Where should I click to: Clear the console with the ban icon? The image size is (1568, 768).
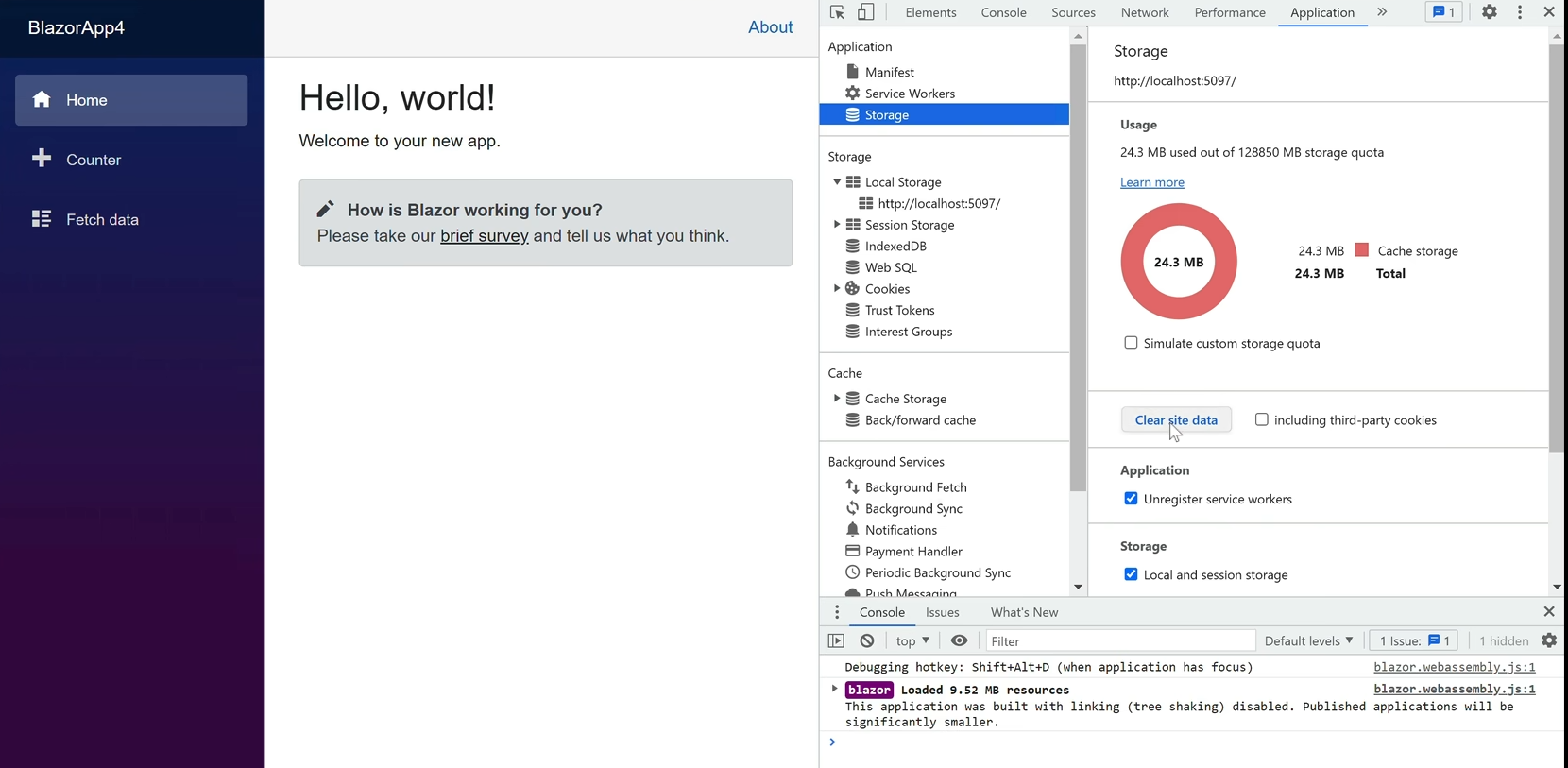click(x=867, y=640)
